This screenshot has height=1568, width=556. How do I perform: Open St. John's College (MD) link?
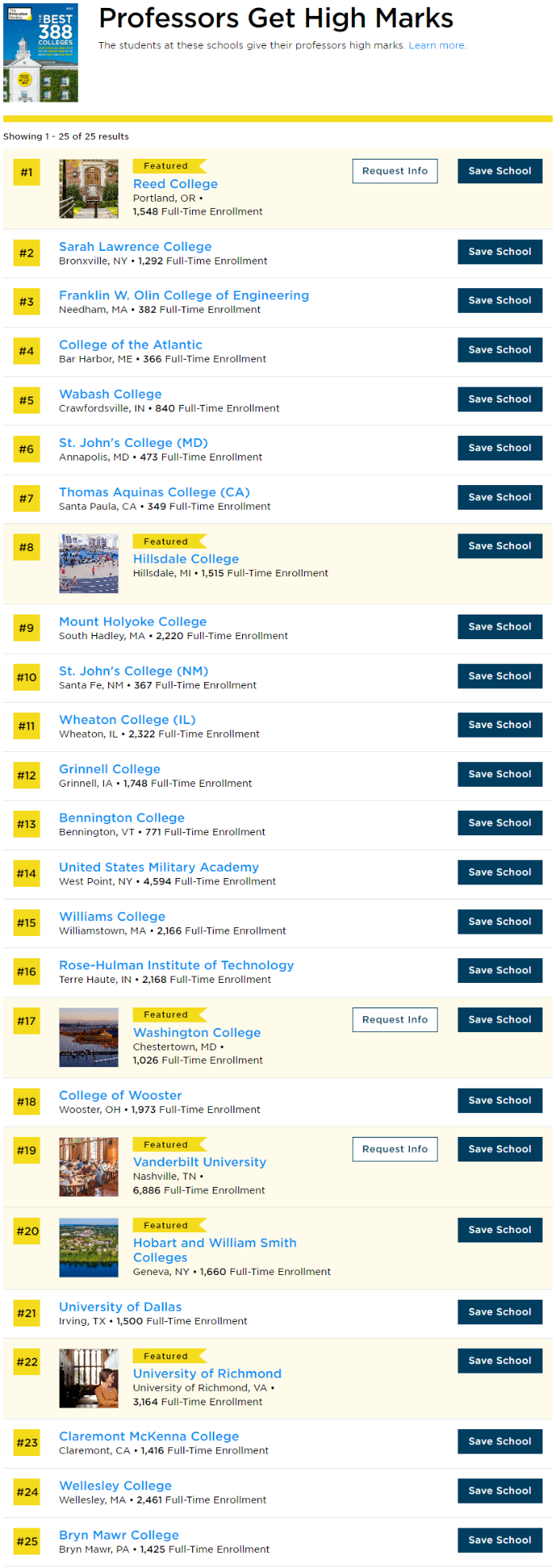pos(133,443)
